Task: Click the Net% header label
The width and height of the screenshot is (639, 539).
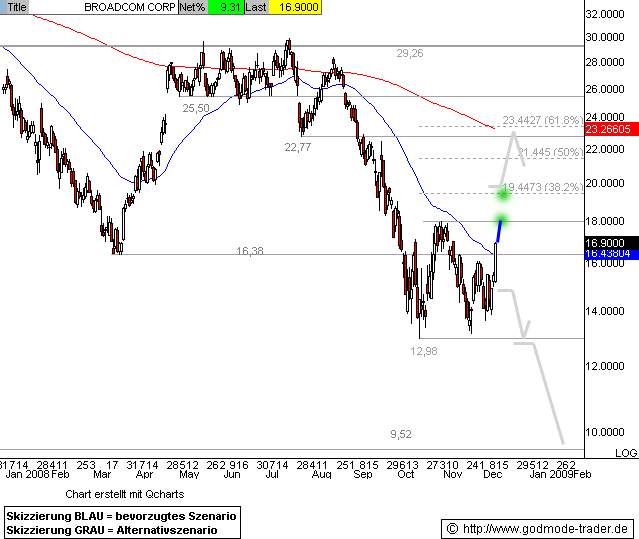Action: click(193, 6)
